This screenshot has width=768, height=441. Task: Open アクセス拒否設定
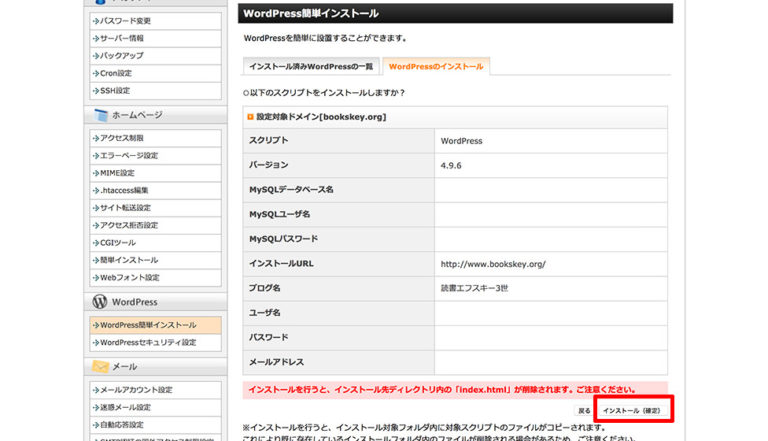pyautogui.click(x=156, y=225)
